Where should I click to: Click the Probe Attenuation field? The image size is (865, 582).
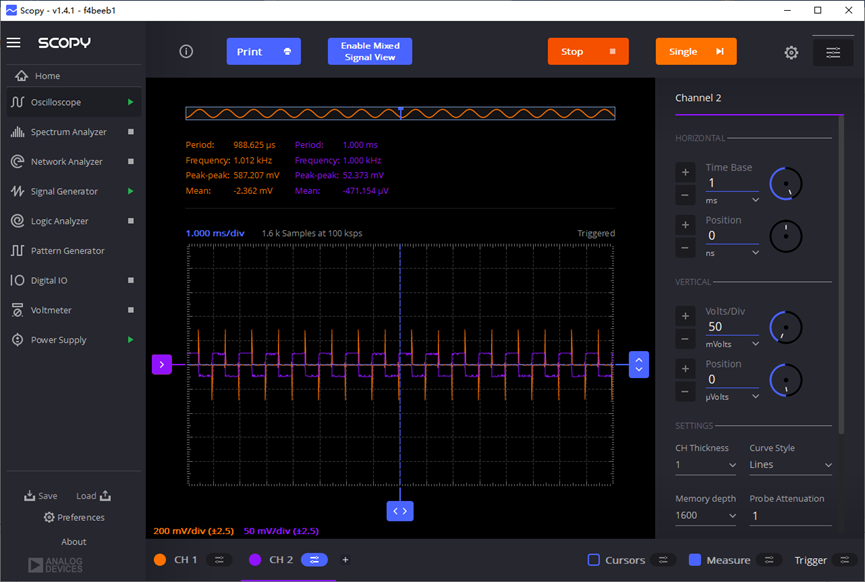790,516
